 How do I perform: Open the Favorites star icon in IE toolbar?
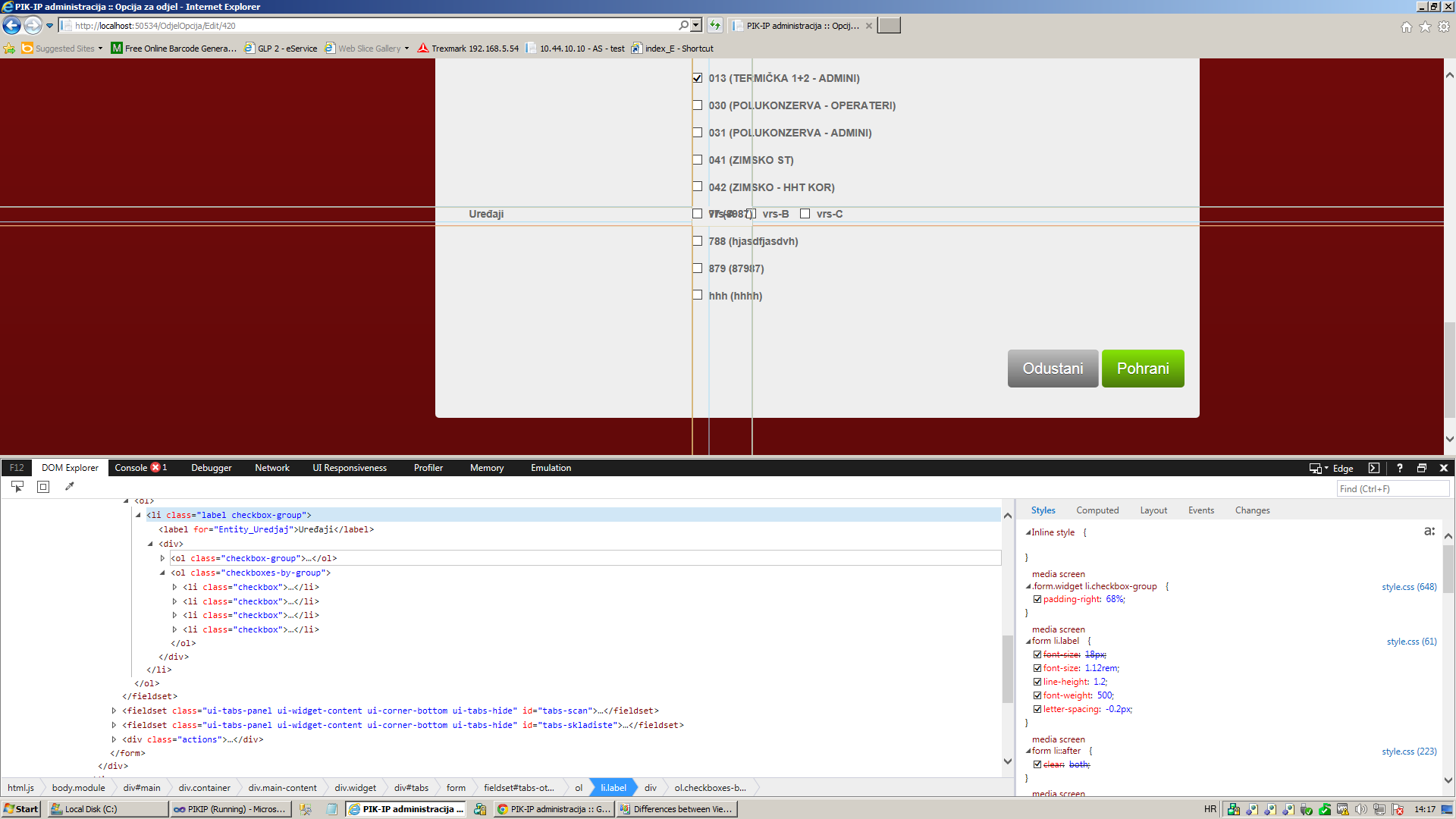1425,27
